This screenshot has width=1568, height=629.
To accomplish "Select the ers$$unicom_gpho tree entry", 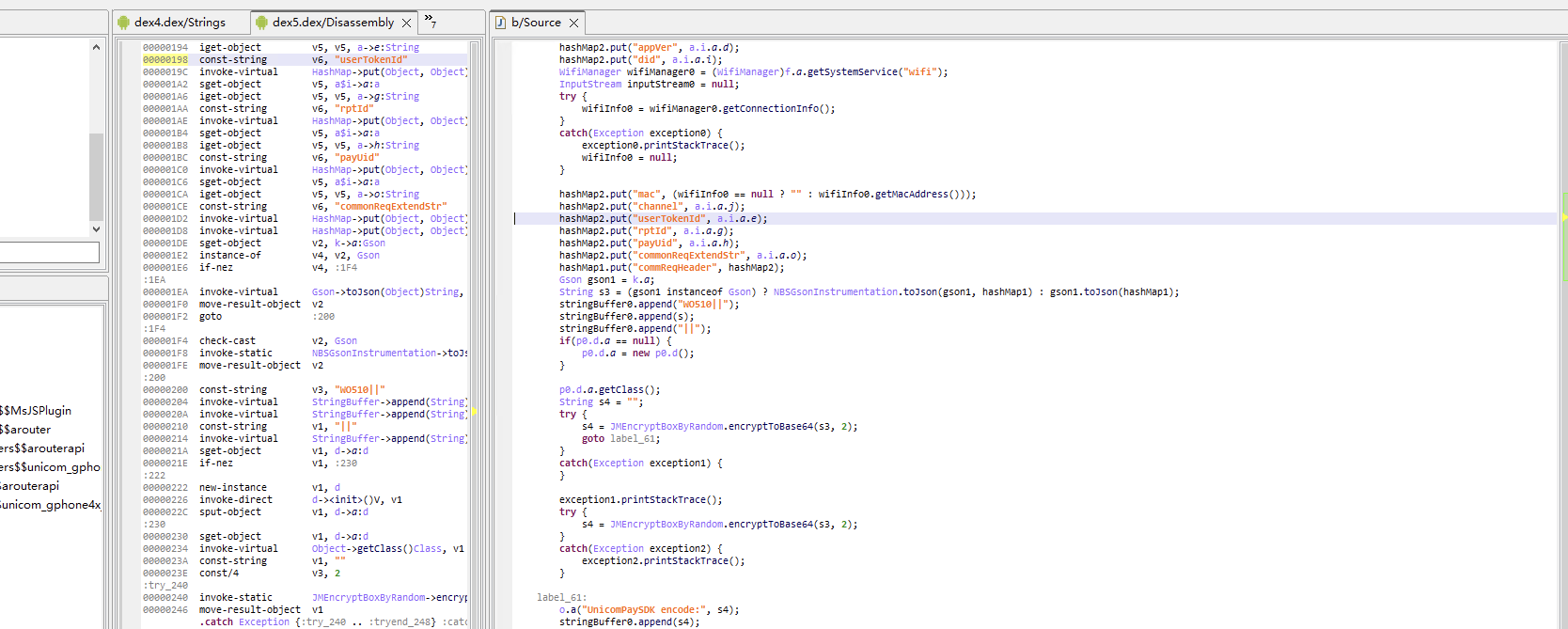I will click(x=50, y=467).
